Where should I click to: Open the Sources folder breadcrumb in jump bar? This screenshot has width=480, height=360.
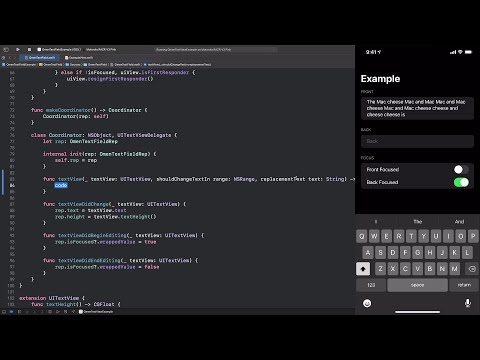tap(73, 64)
